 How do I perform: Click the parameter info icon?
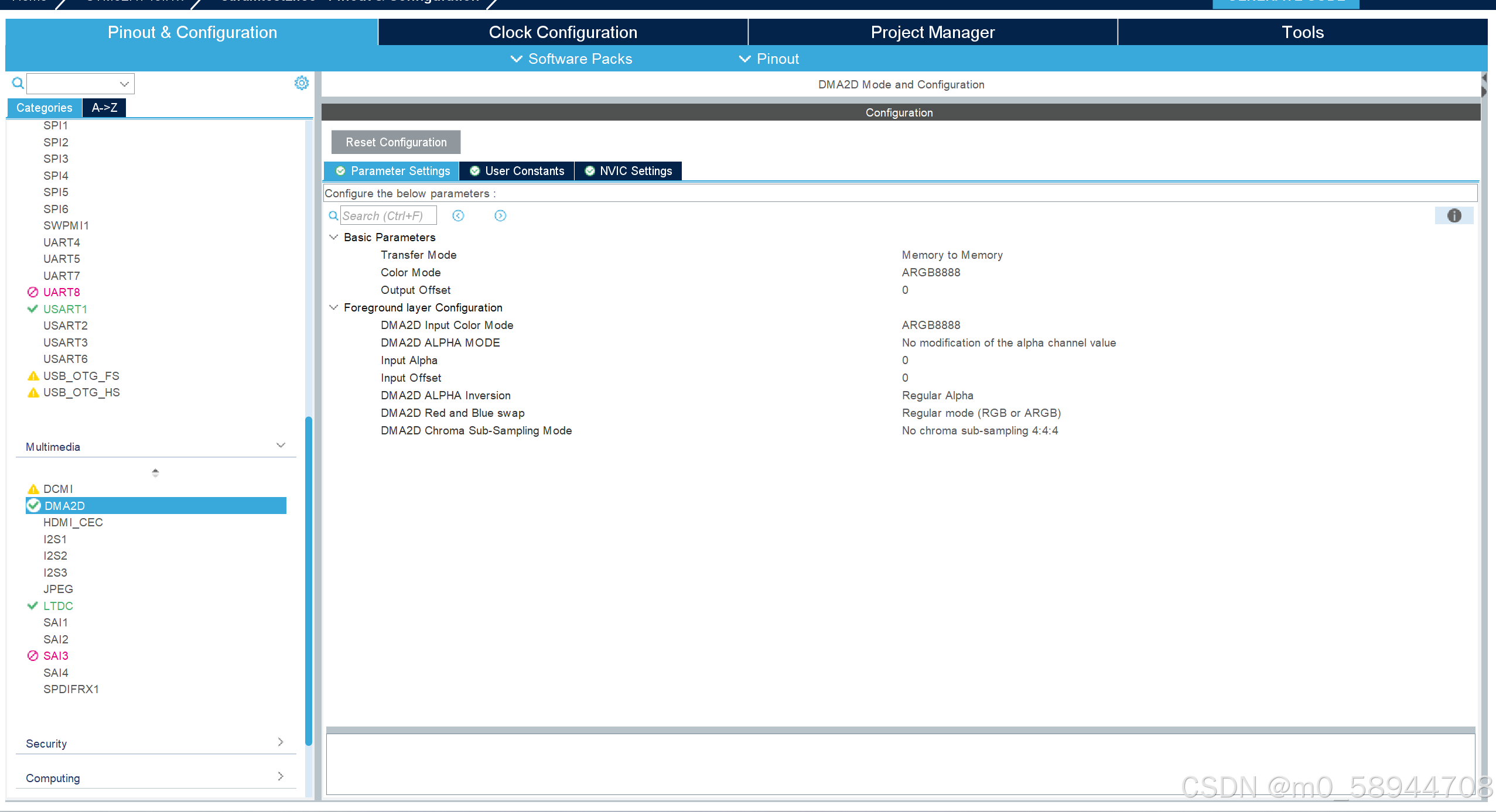(x=1454, y=215)
